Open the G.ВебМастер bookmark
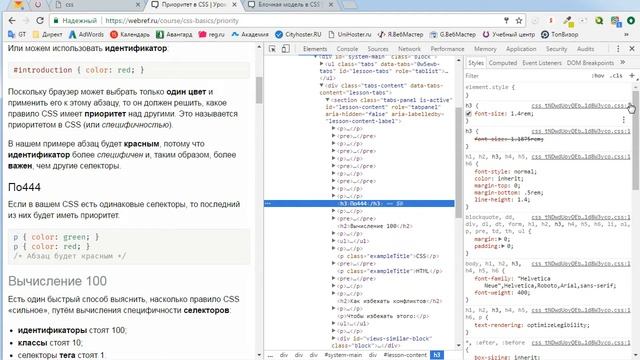Screen dimensions: 640x360 [453, 34]
